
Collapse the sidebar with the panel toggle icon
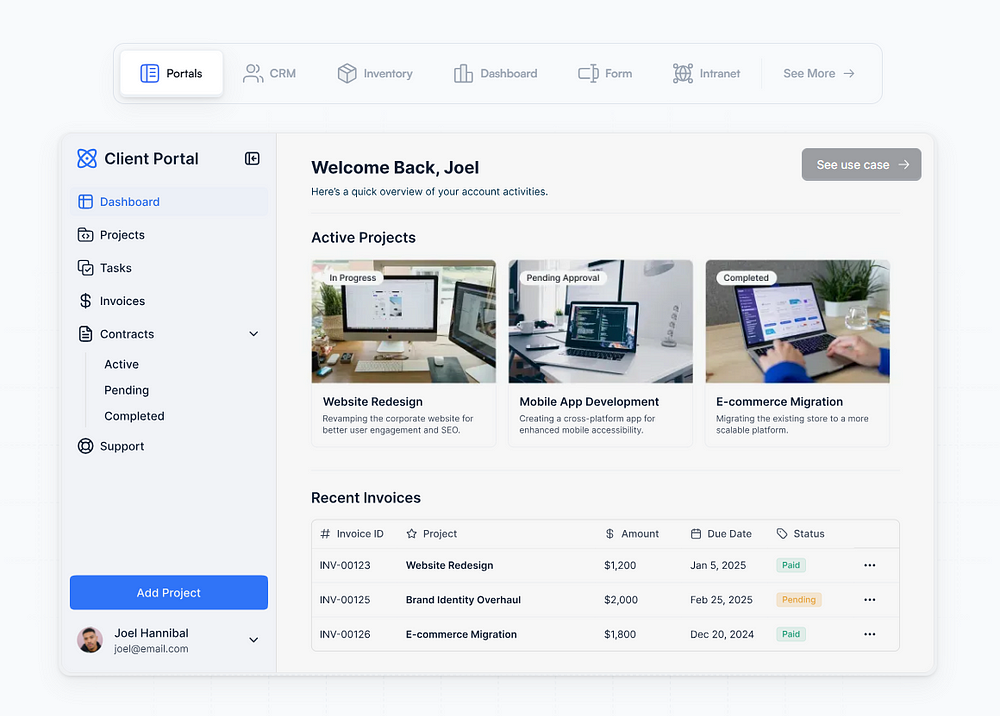[252, 158]
